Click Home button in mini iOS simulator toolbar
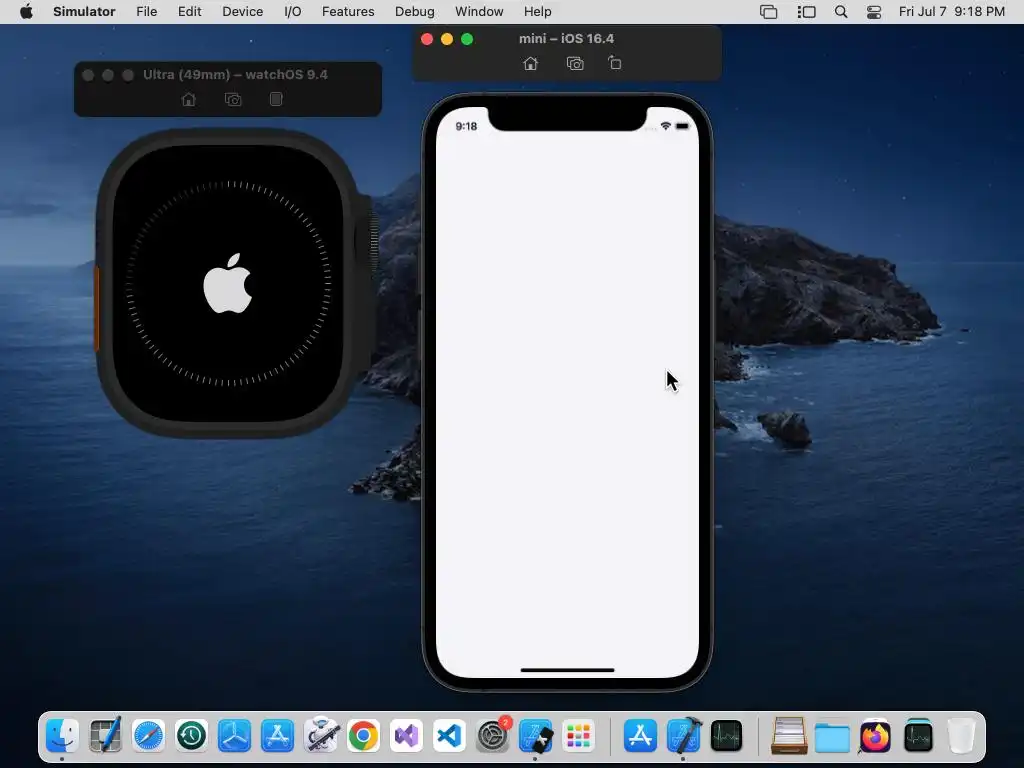 [x=530, y=63]
